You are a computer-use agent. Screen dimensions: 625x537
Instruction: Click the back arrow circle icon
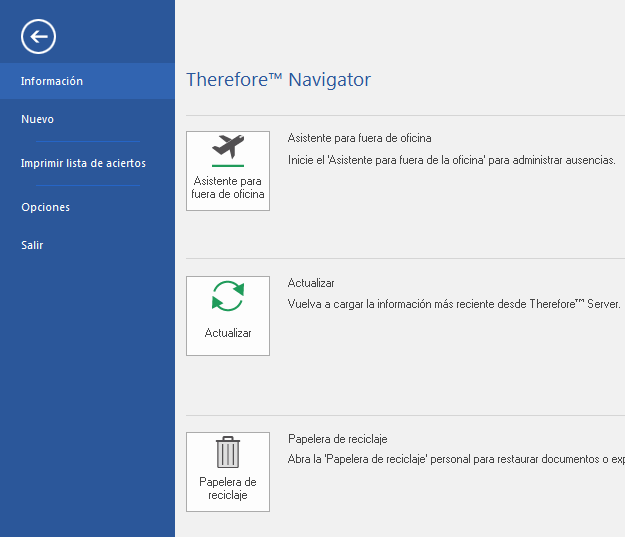(38, 36)
